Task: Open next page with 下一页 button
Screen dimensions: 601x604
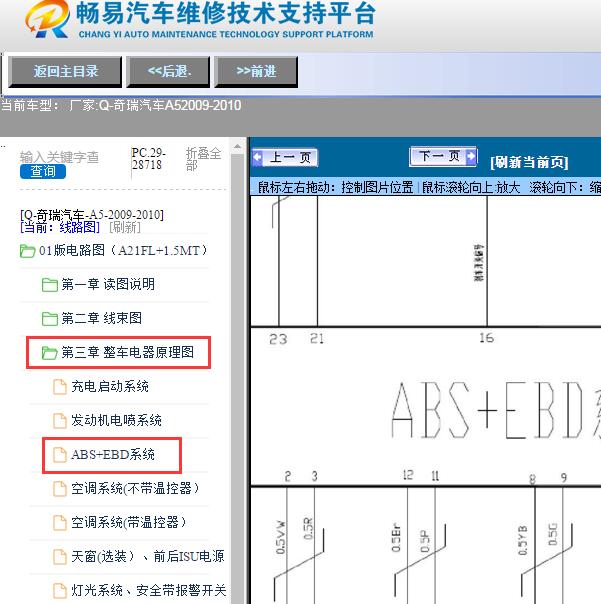Action: [443, 156]
